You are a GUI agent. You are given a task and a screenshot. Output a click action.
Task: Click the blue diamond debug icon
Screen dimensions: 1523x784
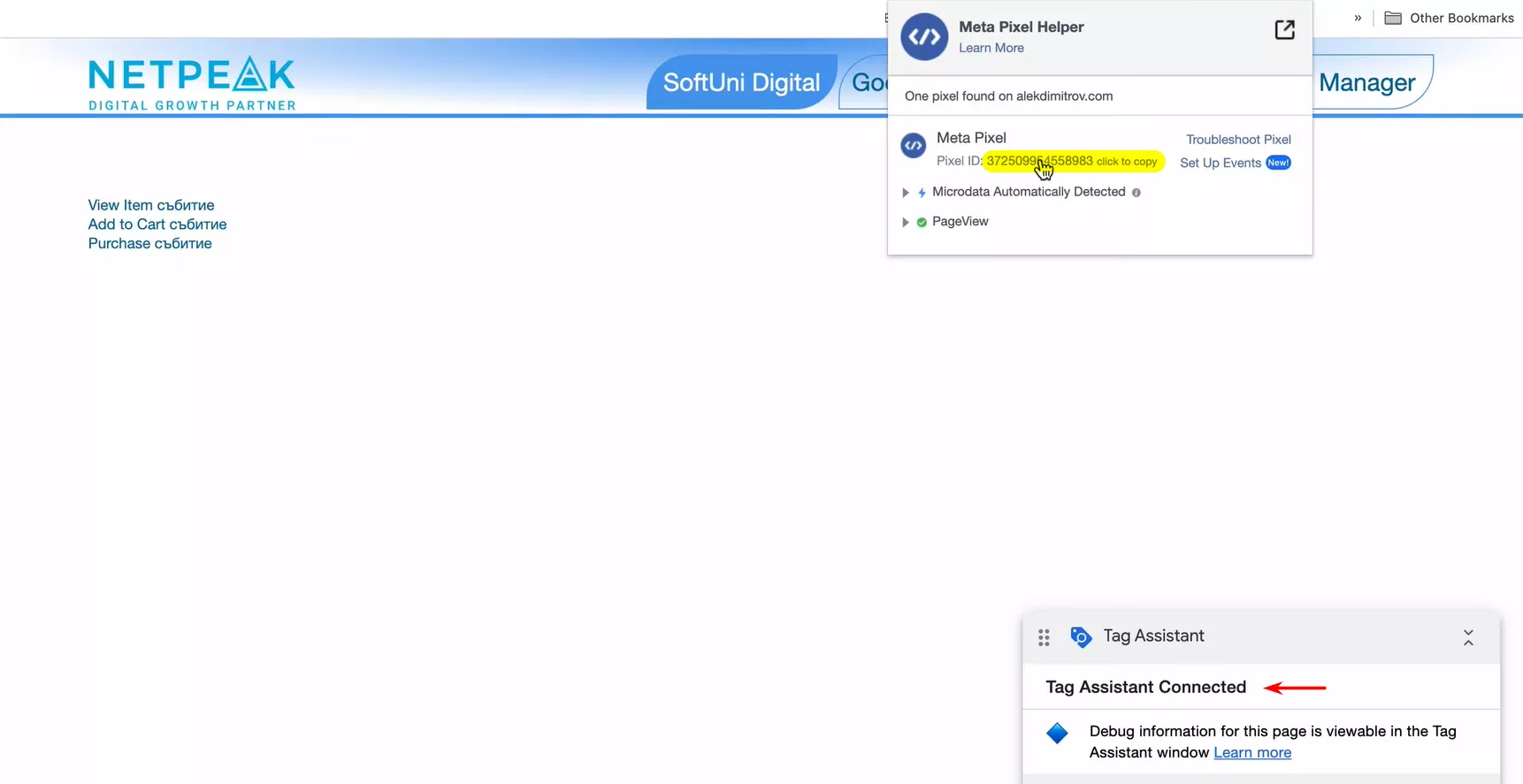(x=1057, y=733)
